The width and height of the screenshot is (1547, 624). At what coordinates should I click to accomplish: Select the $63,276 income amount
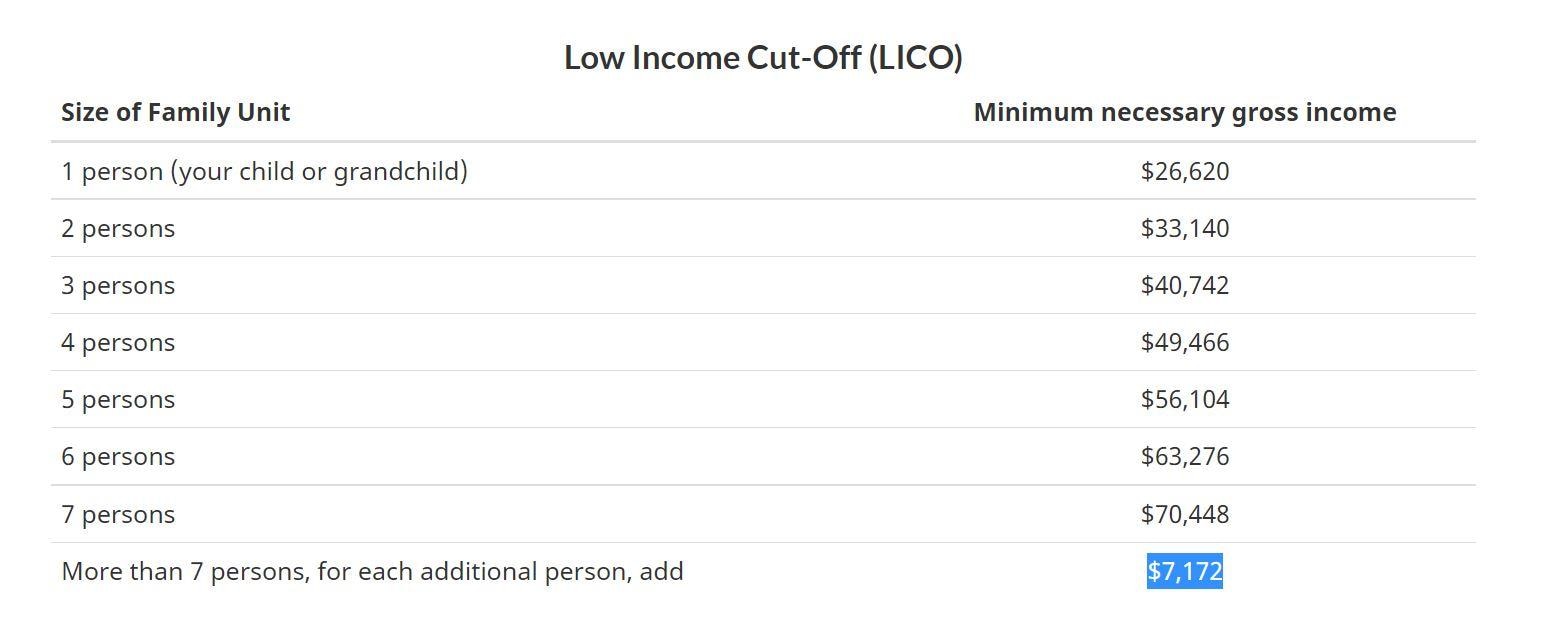(x=1184, y=457)
